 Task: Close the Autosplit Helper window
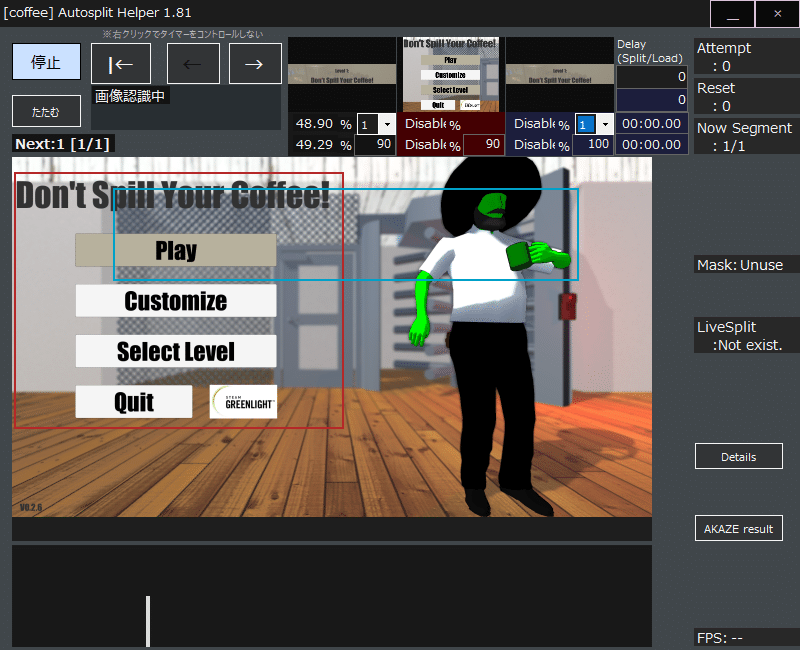click(x=778, y=14)
